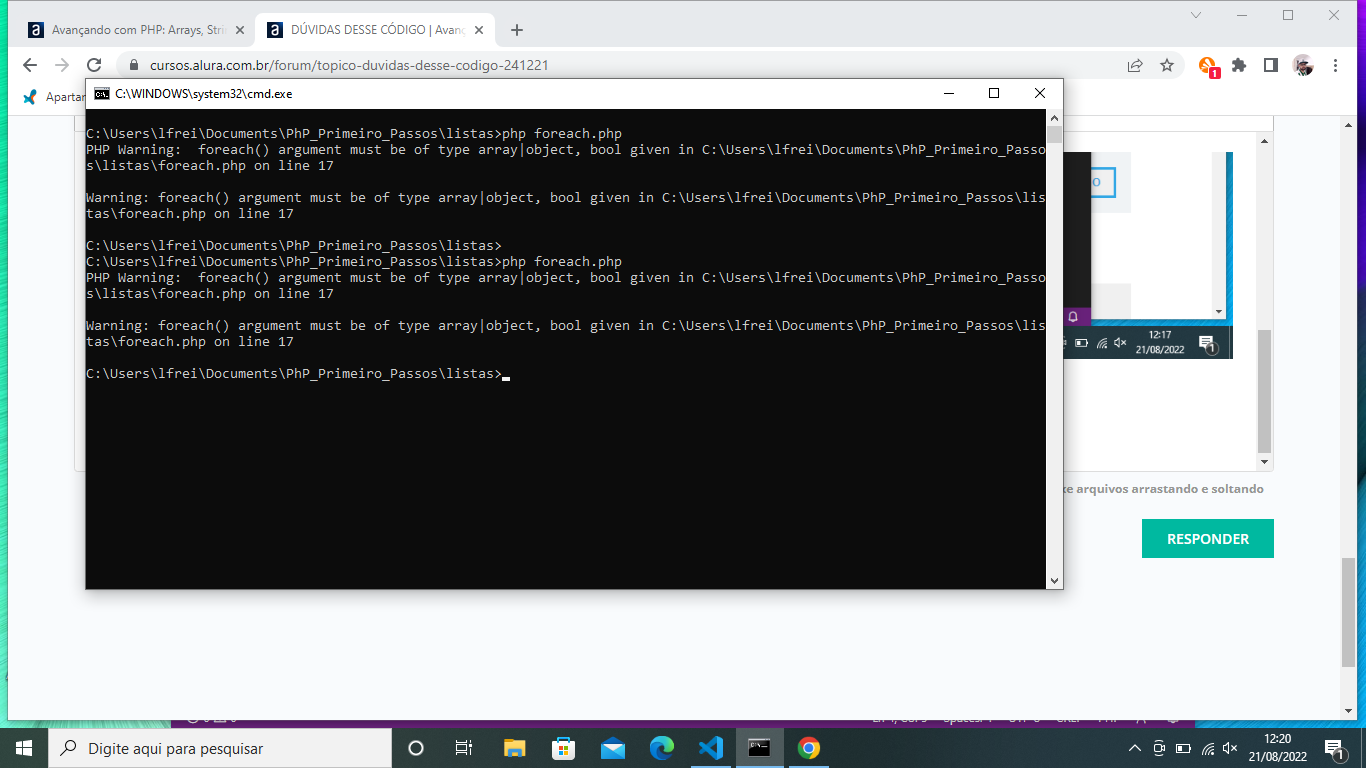
Task: Click cmd scrollbar up arrow
Action: coord(1054,117)
